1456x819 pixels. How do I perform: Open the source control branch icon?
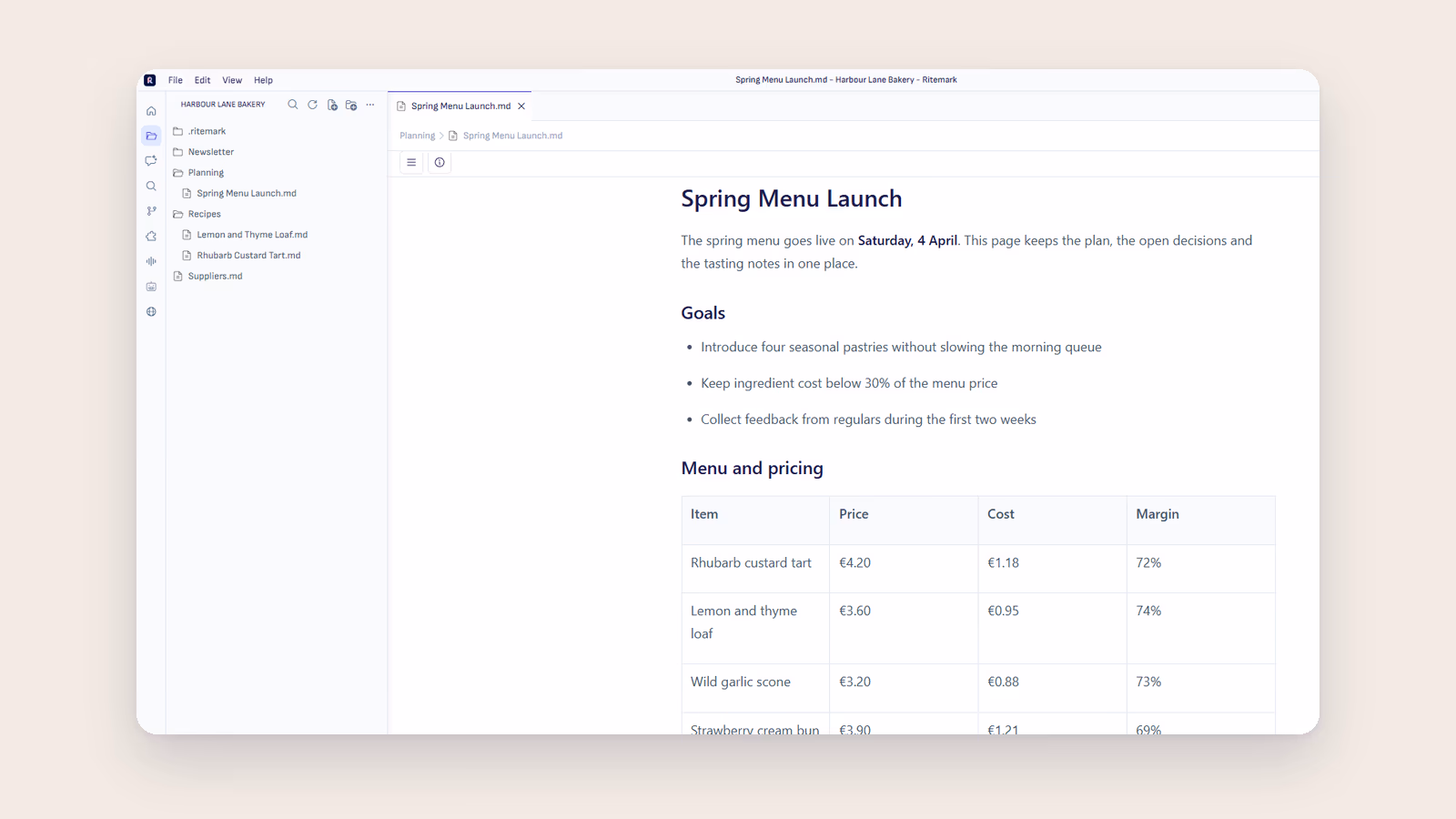point(151,211)
